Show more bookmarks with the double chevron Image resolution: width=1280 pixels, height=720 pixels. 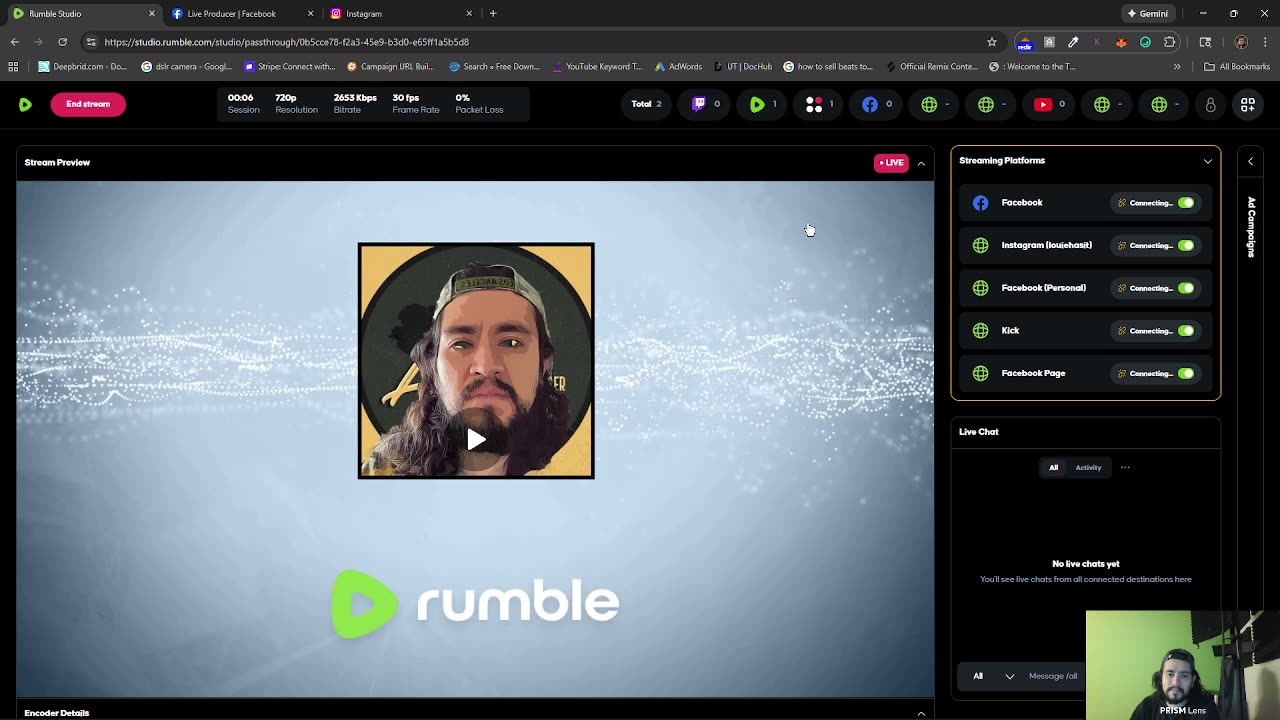(x=1177, y=67)
